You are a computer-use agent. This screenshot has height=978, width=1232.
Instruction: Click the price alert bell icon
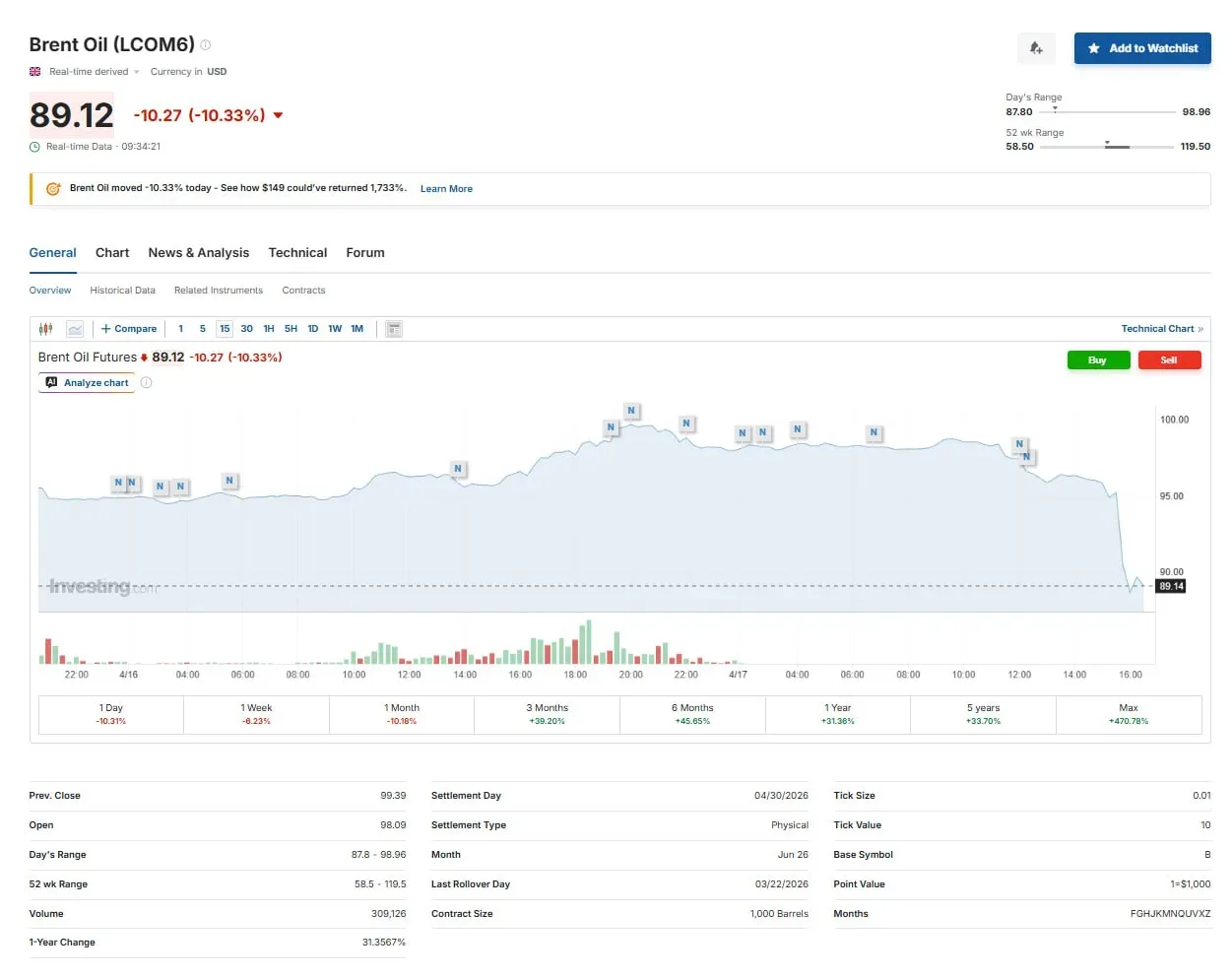[x=1036, y=48]
